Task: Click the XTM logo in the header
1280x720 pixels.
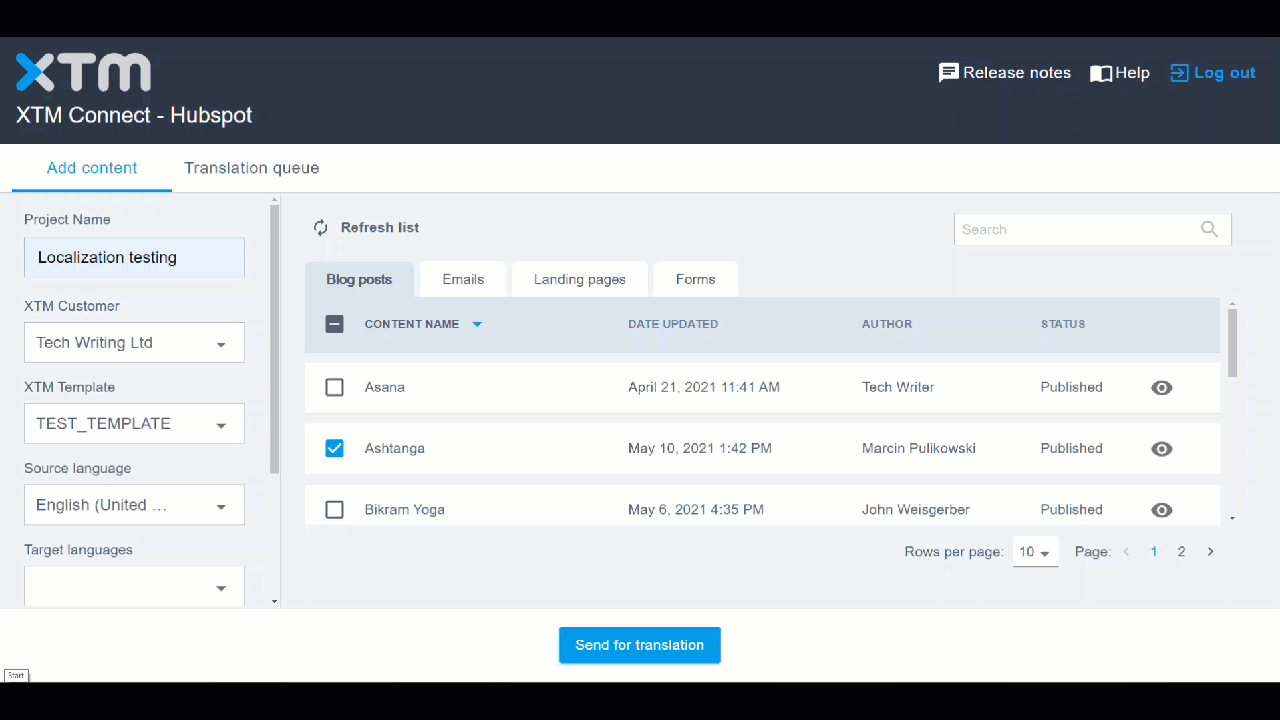Action: (x=83, y=71)
